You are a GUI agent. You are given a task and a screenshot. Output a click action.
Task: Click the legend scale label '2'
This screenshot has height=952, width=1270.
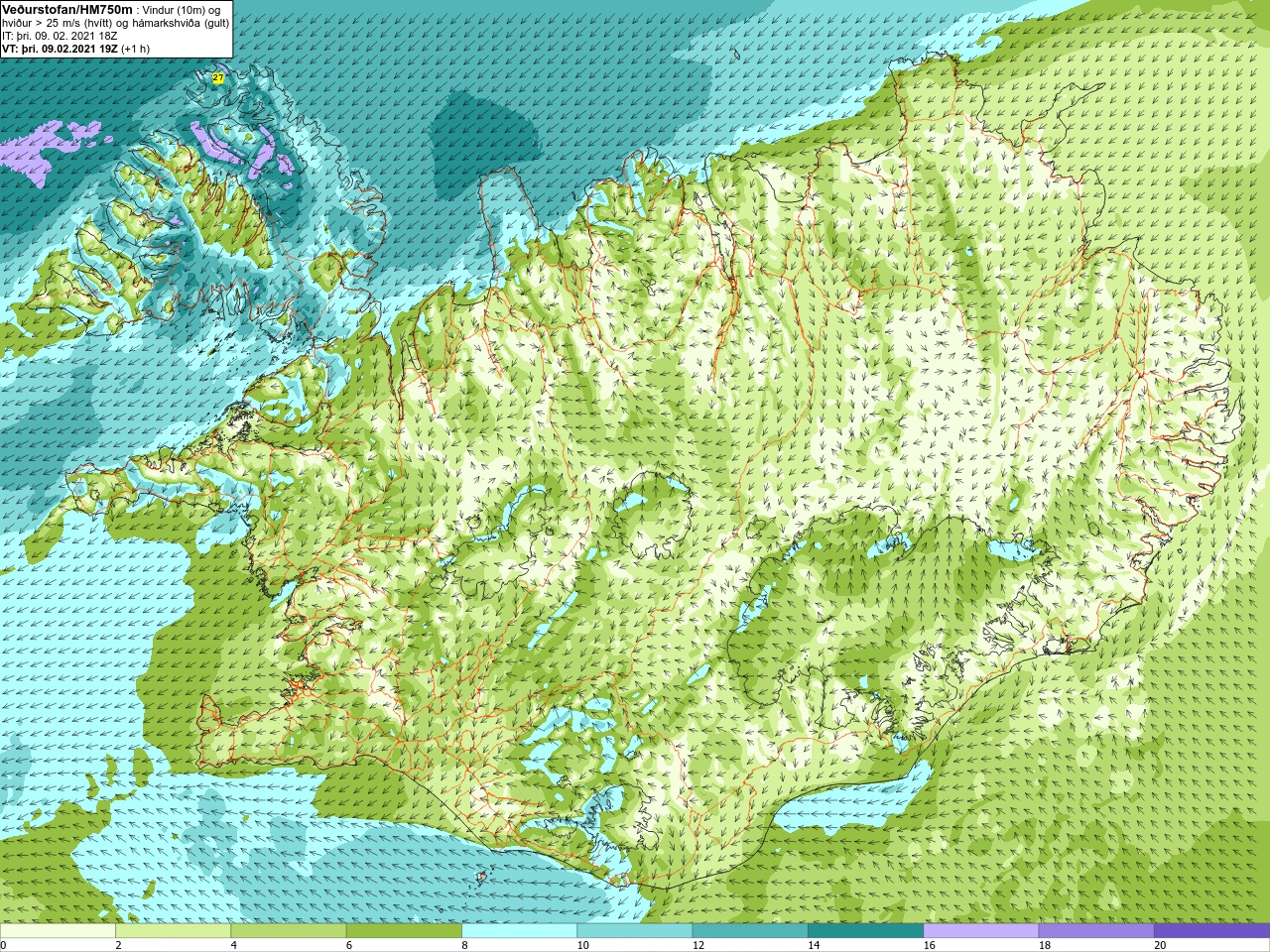118,945
